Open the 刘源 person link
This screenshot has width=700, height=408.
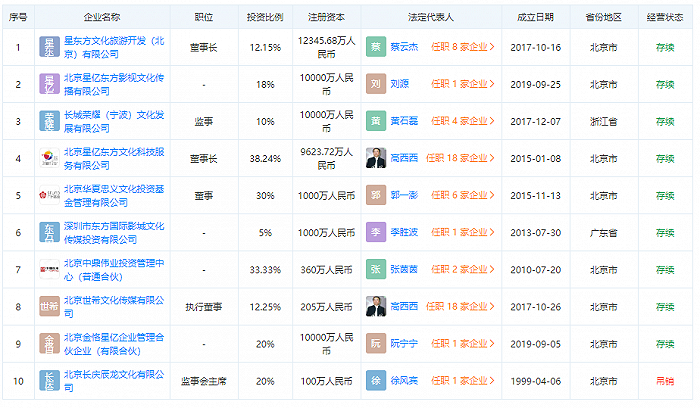pos(400,84)
